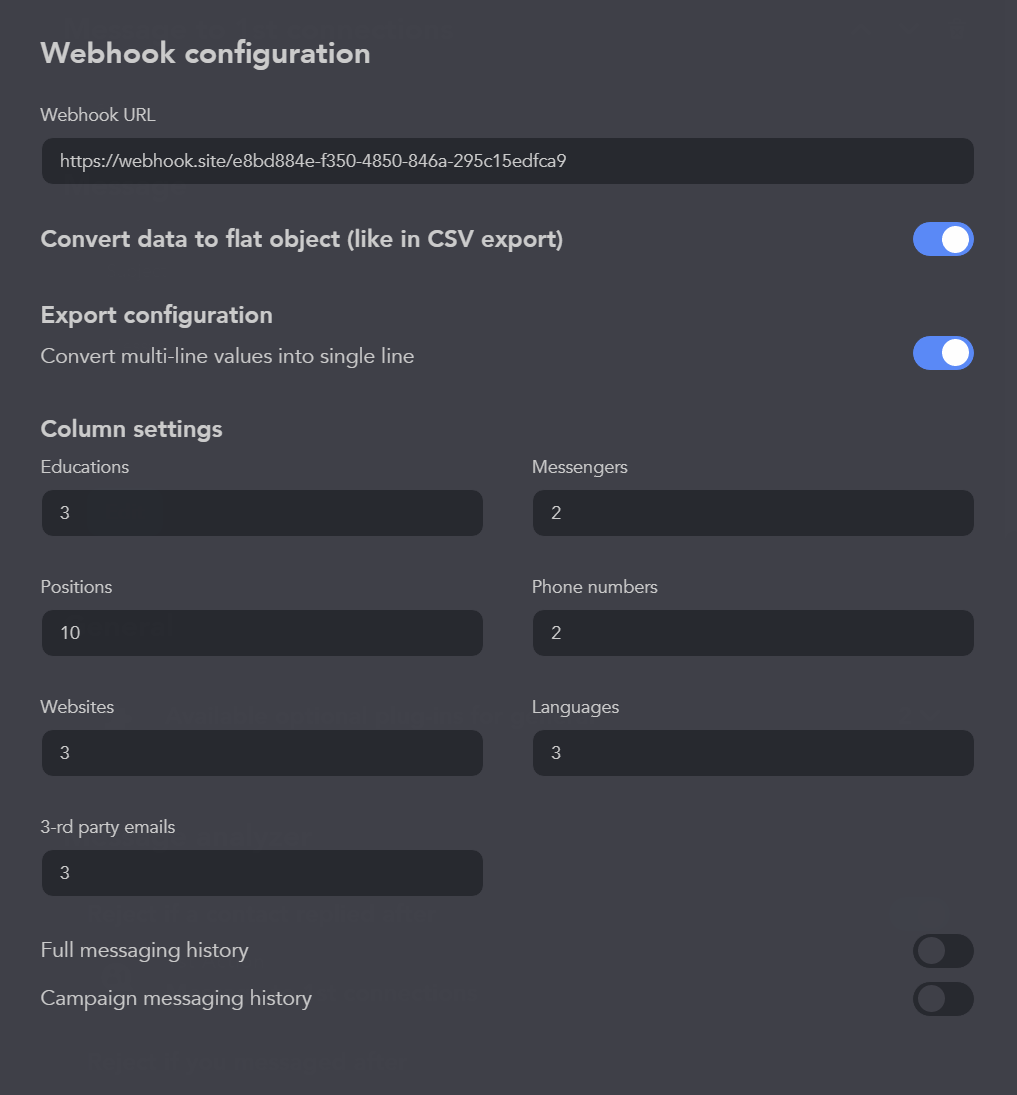Viewport: 1017px width, 1095px height.
Task: Click the Full messaging history label
Action: click(x=144, y=950)
